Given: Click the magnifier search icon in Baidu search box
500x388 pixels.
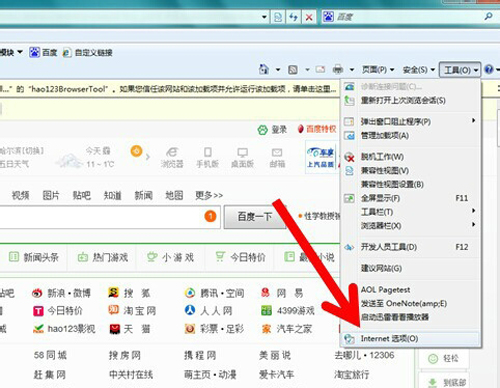Looking at the screenshot, I should click(x=488, y=16).
